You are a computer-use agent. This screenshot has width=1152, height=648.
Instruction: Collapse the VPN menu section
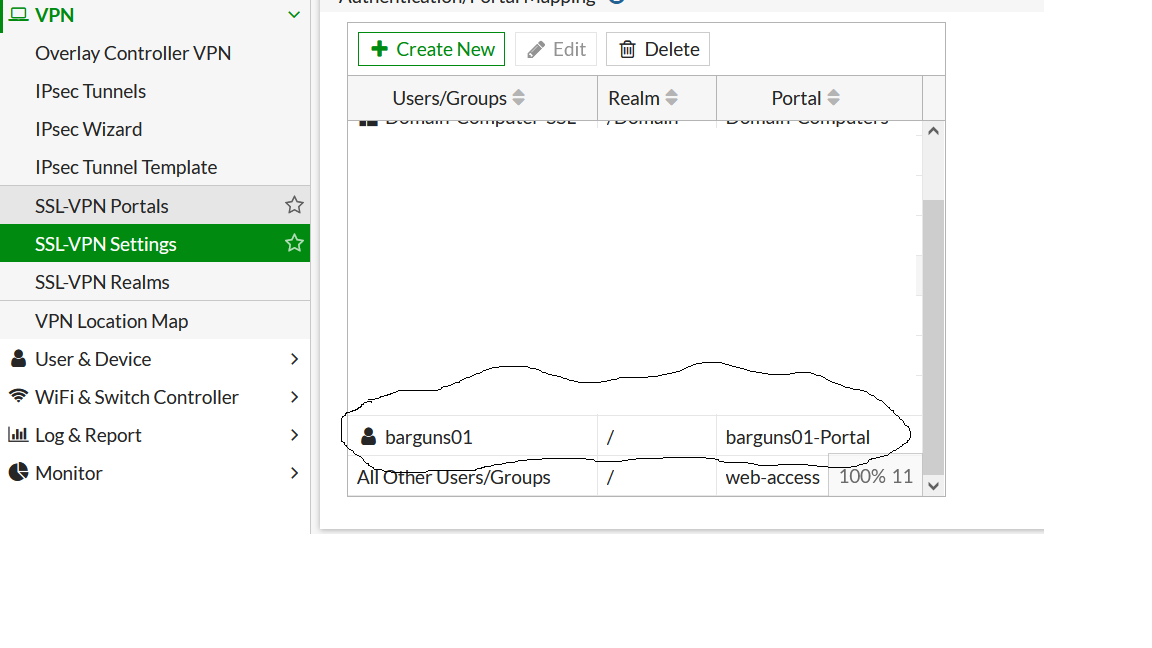click(x=294, y=15)
